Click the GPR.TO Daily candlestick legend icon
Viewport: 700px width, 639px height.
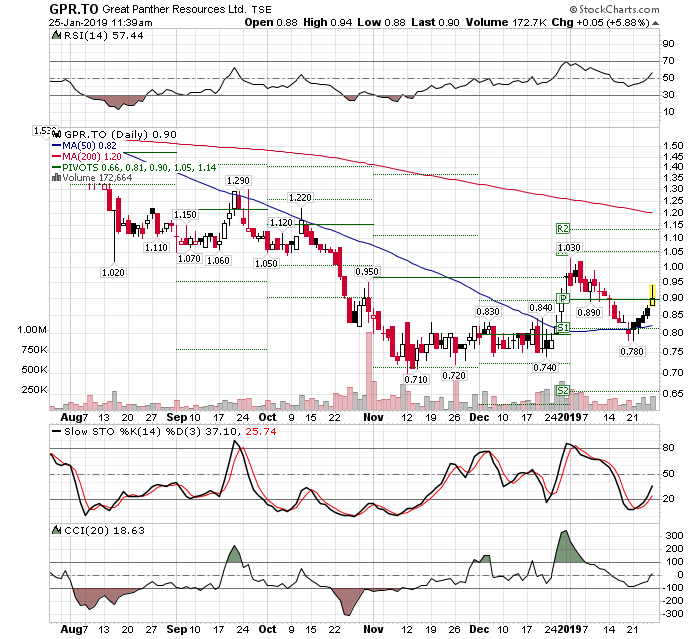tap(57, 134)
